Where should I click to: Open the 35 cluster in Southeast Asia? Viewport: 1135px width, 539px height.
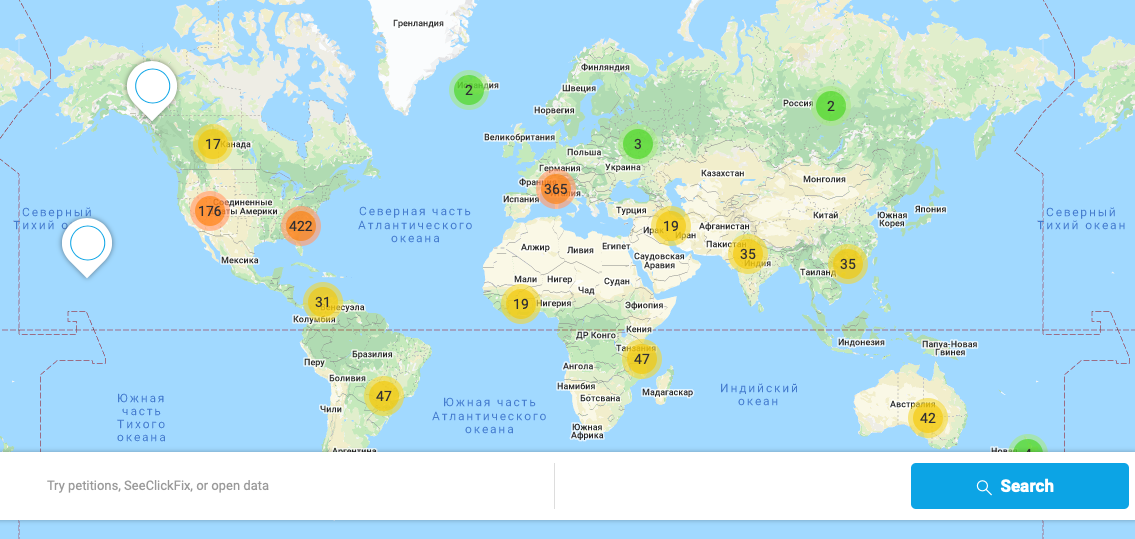point(848,264)
